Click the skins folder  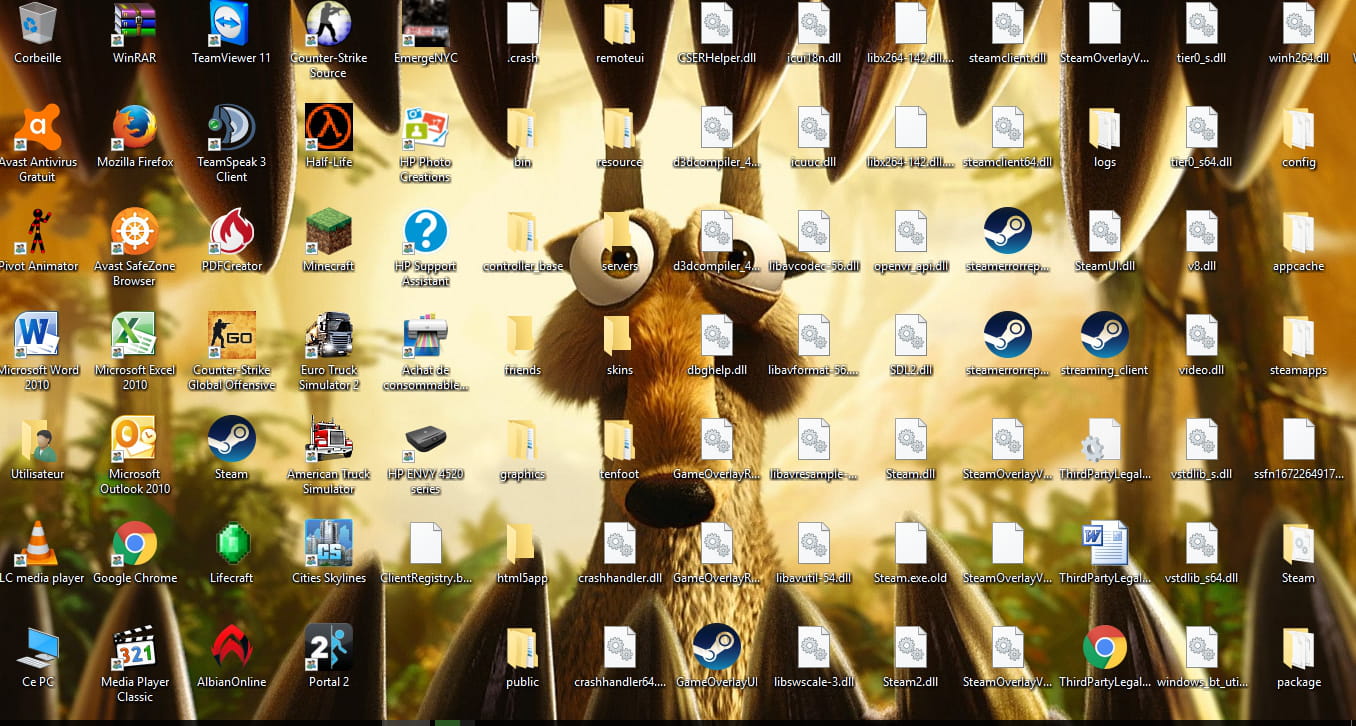pos(619,335)
